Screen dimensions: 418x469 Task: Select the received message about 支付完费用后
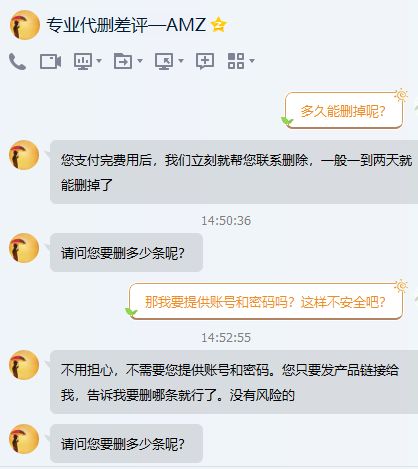pos(234,172)
